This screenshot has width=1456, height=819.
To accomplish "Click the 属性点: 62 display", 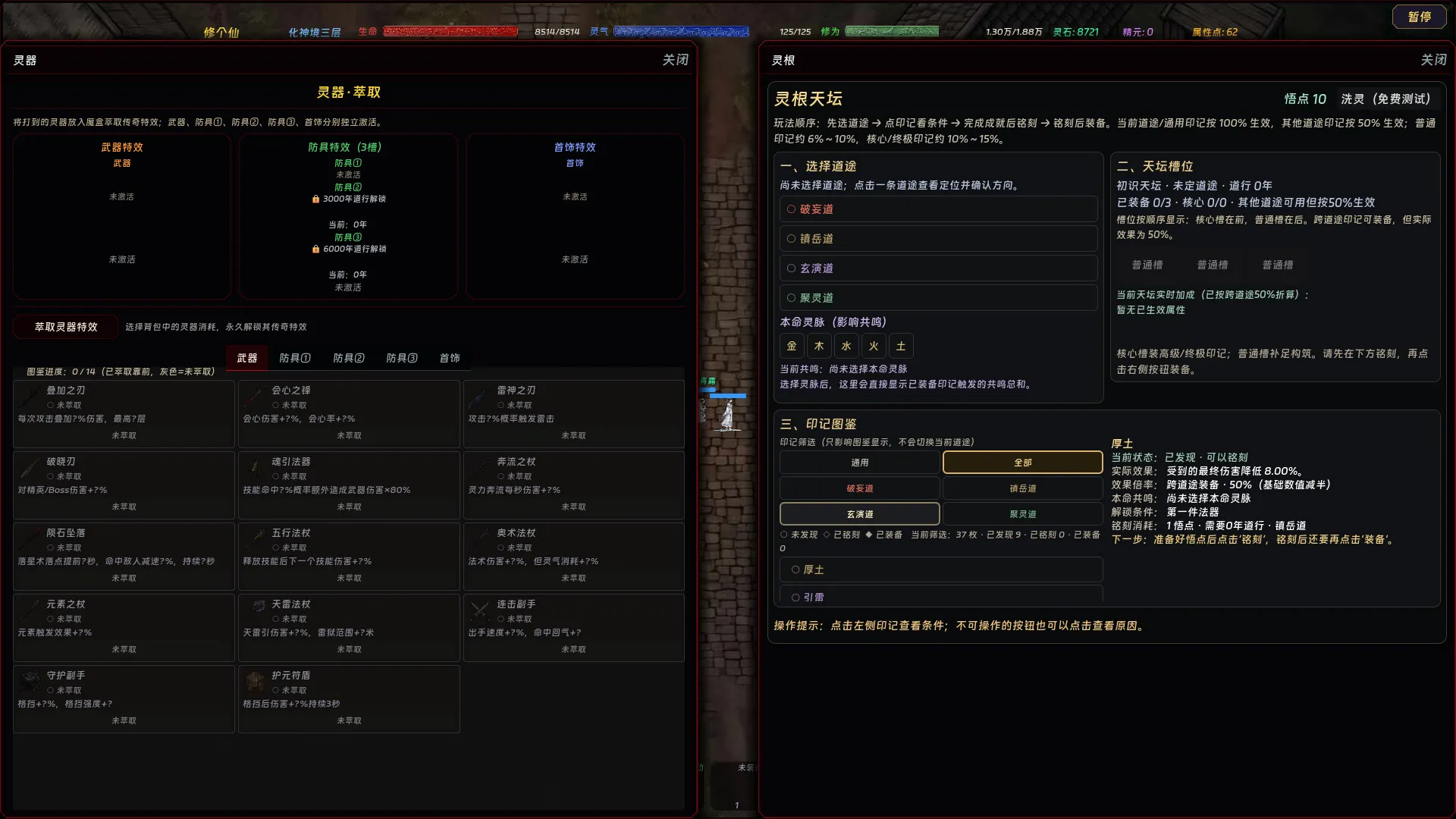I will pyautogui.click(x=1214, y=32).
